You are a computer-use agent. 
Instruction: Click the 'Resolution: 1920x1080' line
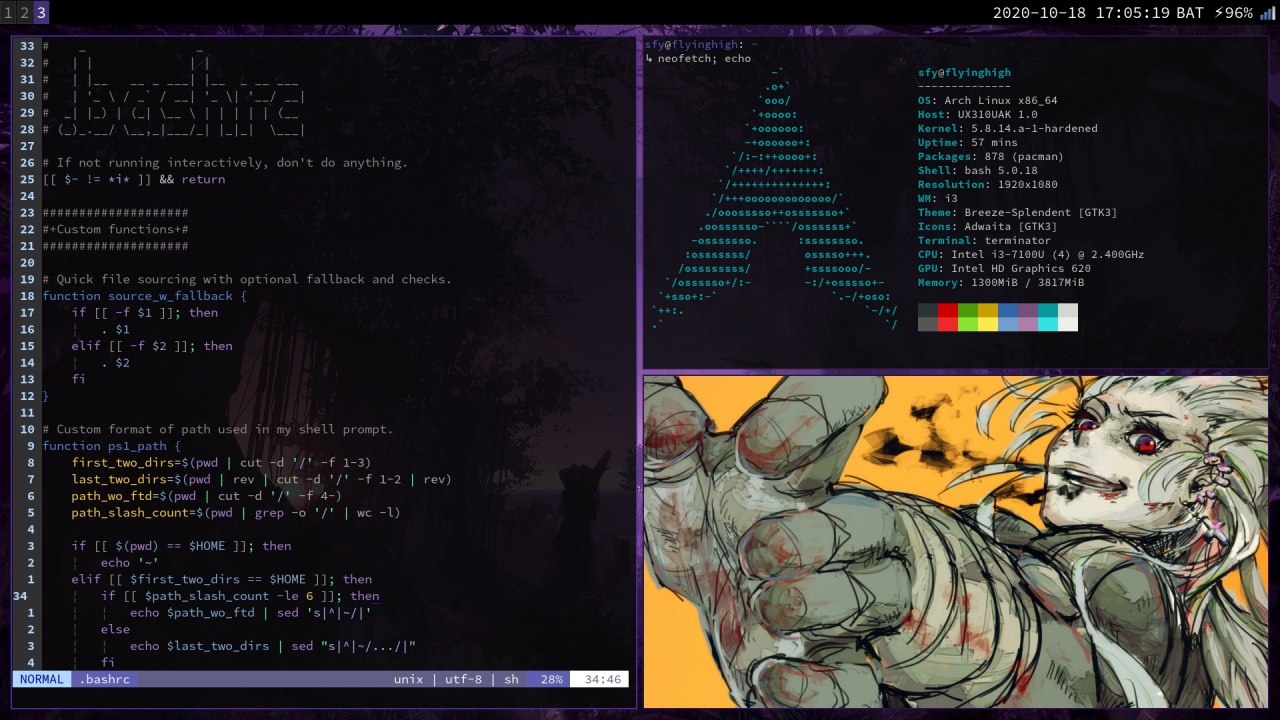tap(987, 184)
